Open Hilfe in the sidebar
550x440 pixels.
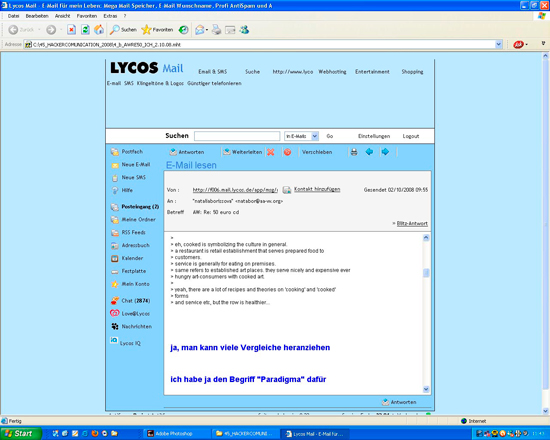click(122, 190)
